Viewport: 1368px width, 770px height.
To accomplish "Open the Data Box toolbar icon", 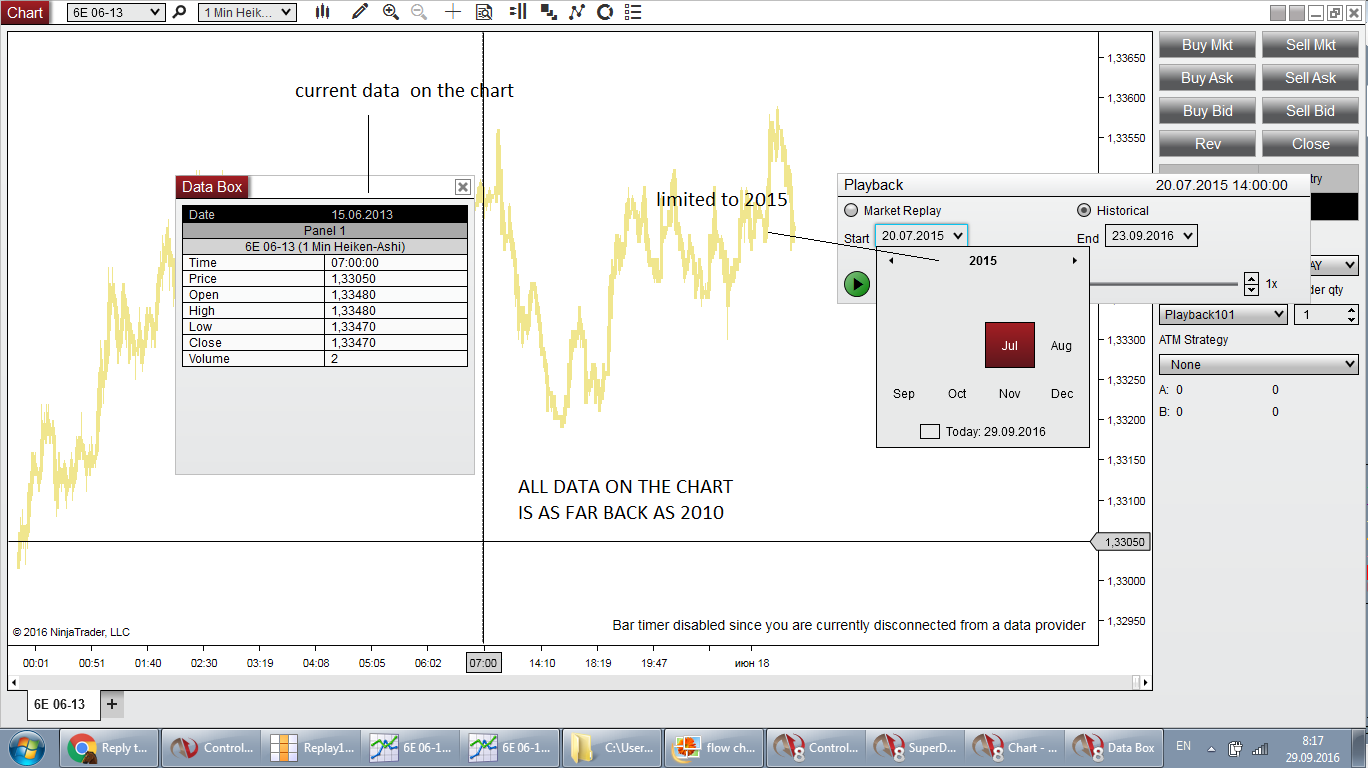I will [484, 12].
